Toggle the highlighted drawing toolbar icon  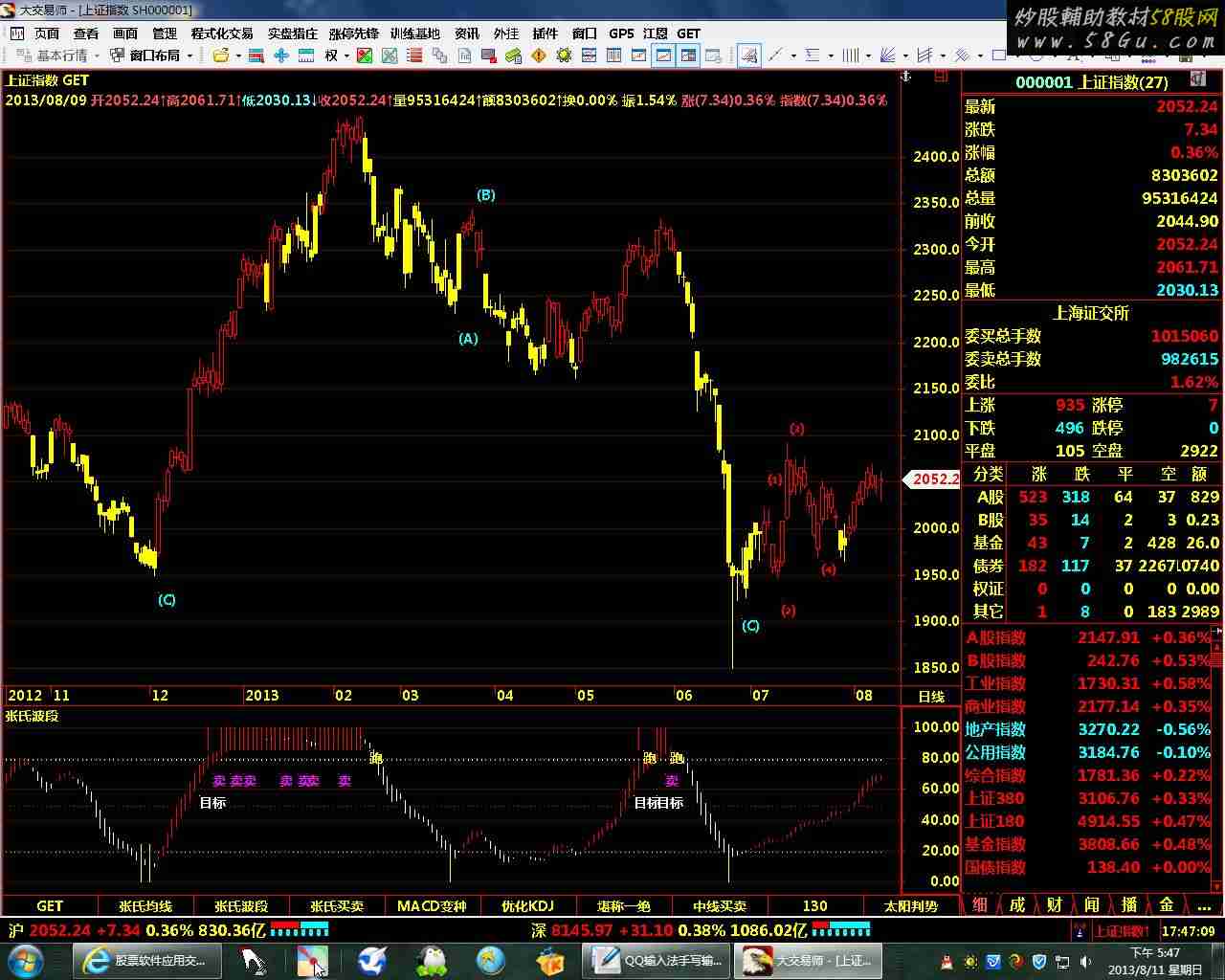click(749, 56)
